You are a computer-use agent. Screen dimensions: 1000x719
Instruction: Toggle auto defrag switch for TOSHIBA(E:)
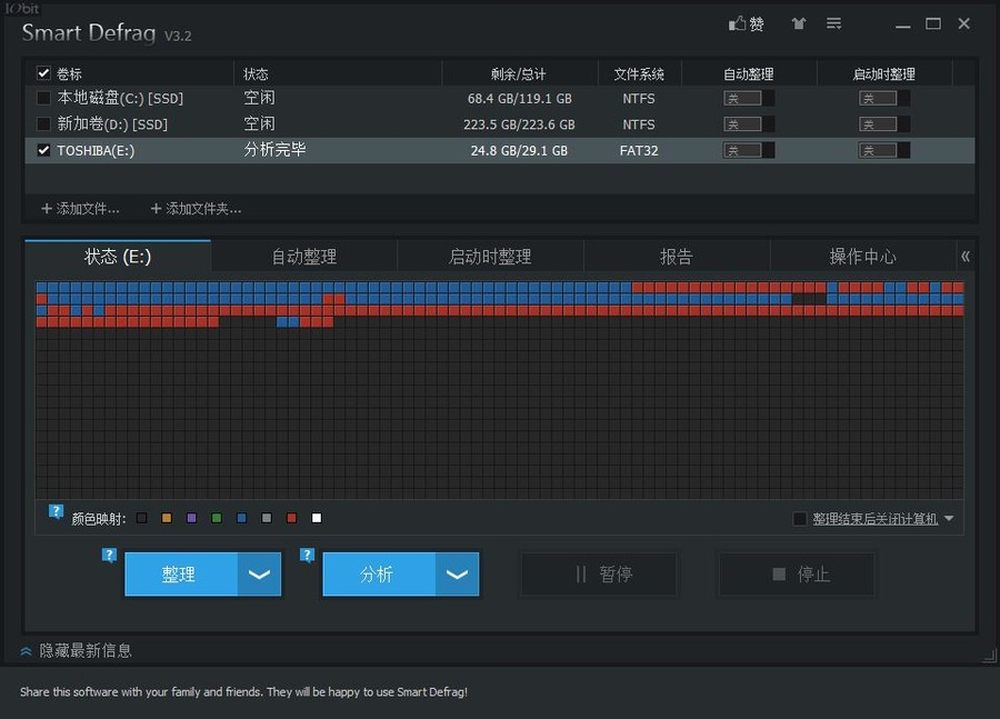(x=749, y=151)
